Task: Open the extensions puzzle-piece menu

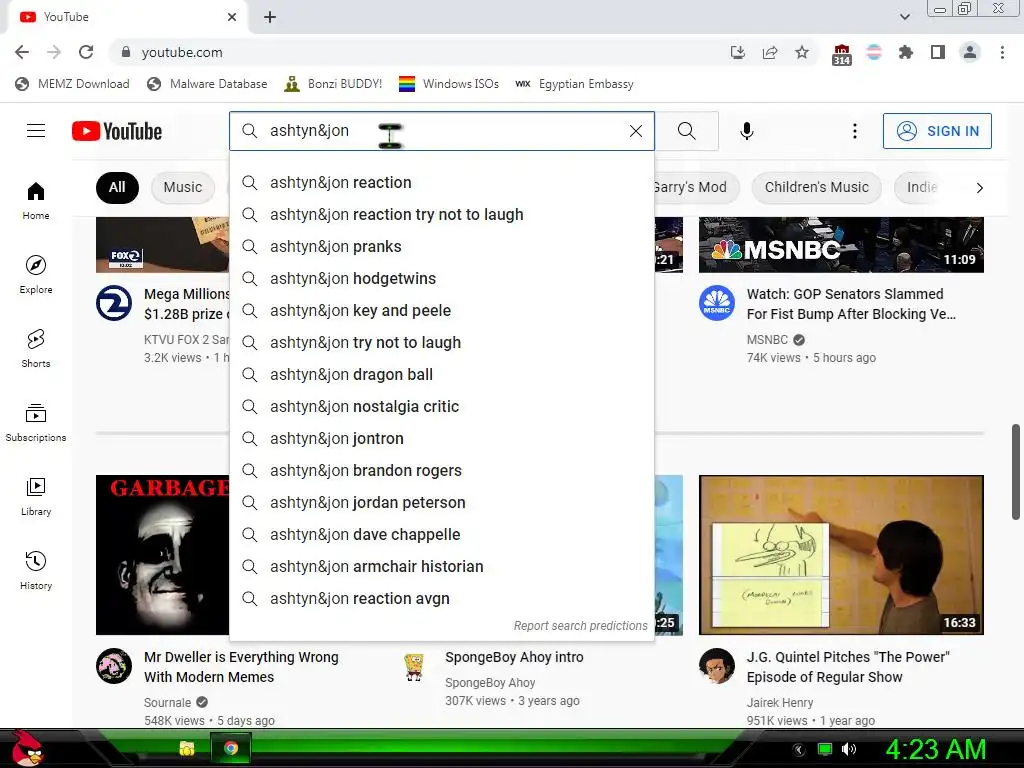Action: (906, 52)
